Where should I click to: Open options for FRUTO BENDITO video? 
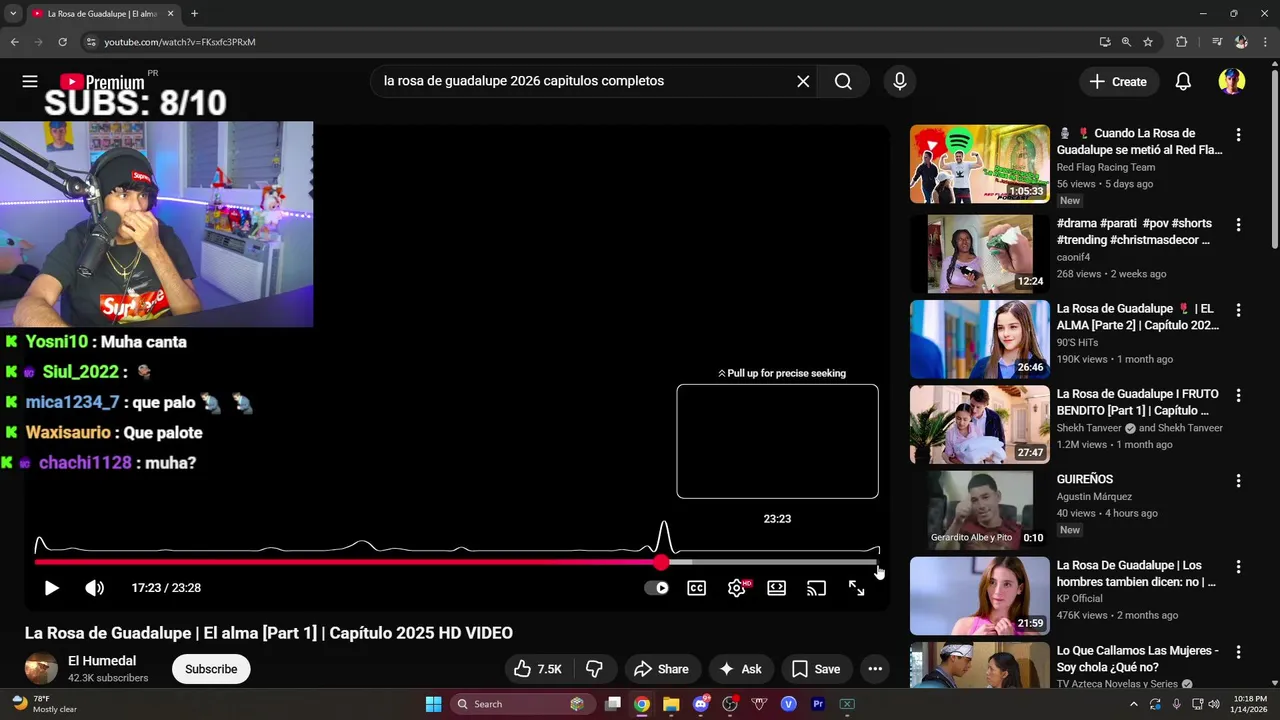[x=1238, y=396]
